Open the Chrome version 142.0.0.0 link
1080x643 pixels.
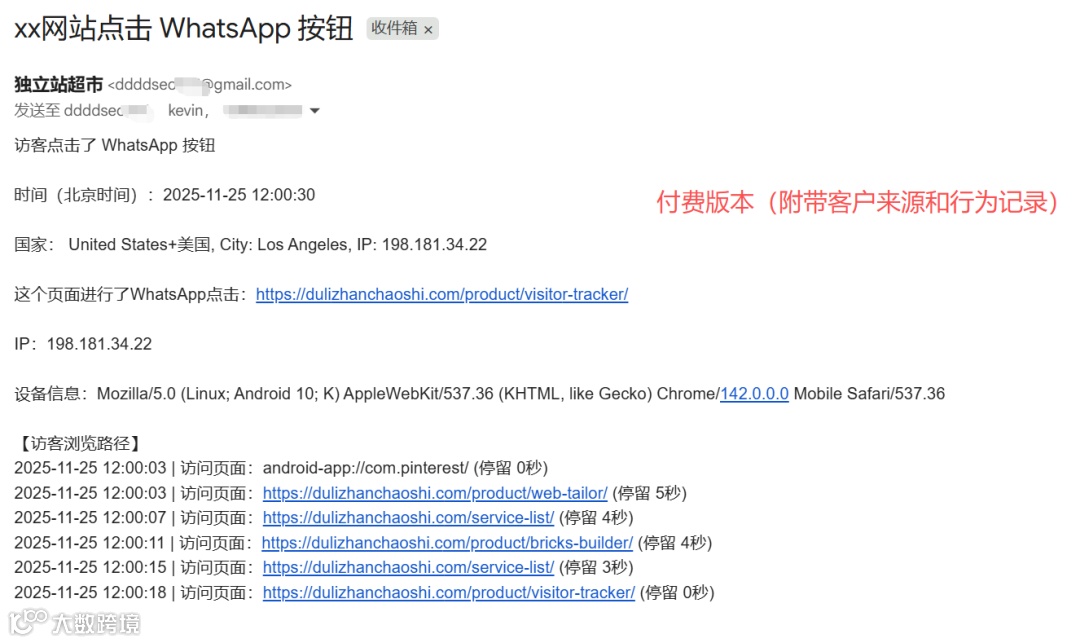click(x=754, y=394)
